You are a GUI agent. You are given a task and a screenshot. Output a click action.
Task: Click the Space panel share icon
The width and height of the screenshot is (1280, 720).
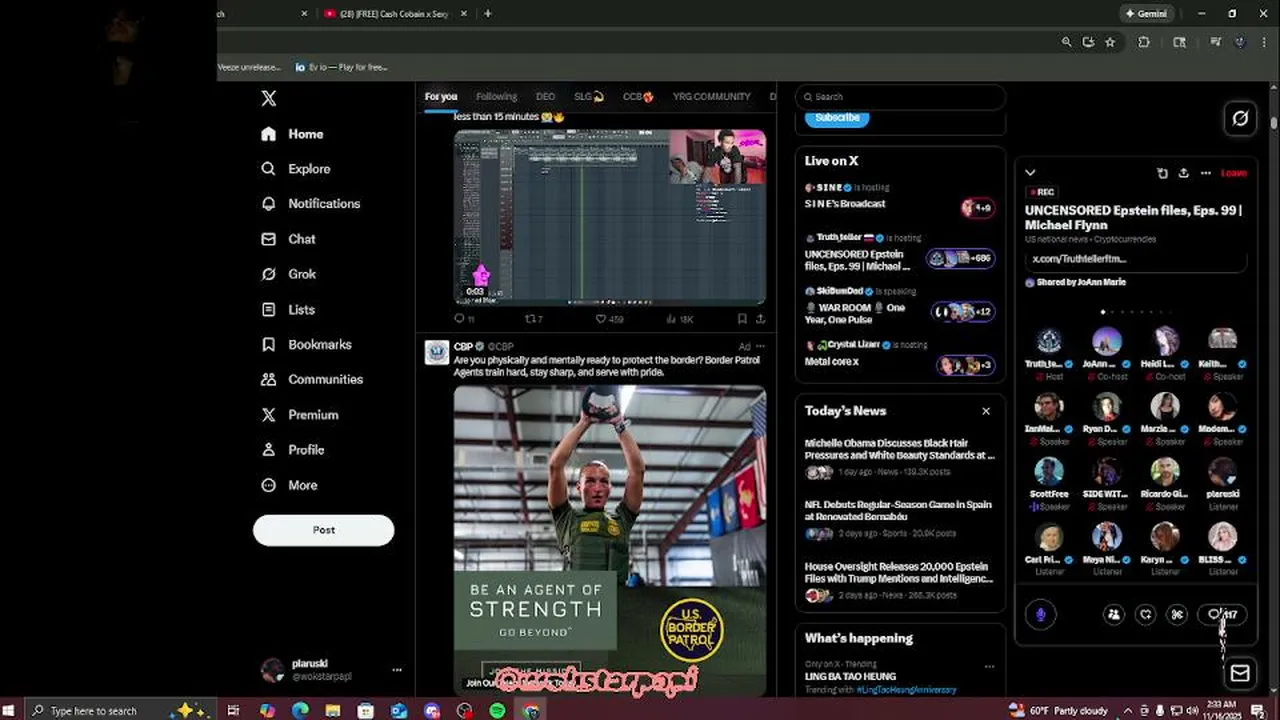pyautogui.click(x=1183, y=173)
